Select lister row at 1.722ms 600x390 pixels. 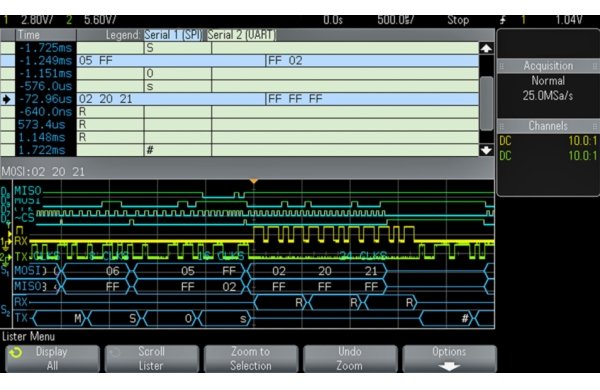240,150
